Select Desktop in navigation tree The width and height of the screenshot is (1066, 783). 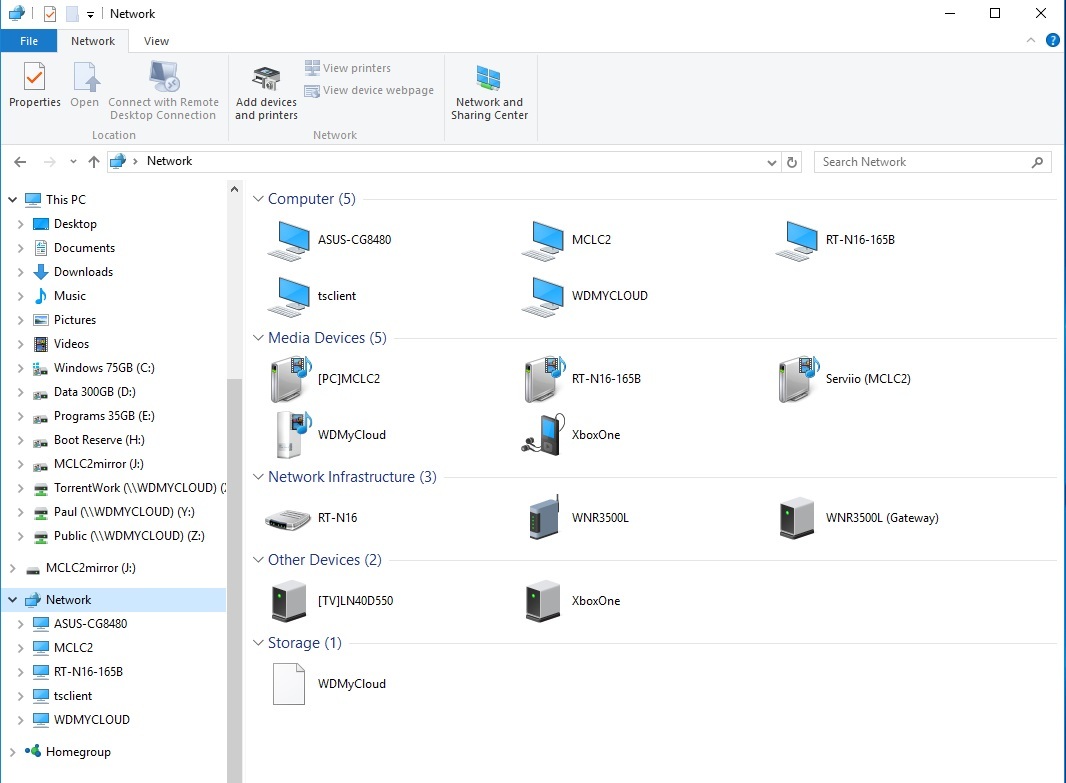coord(75,224)
